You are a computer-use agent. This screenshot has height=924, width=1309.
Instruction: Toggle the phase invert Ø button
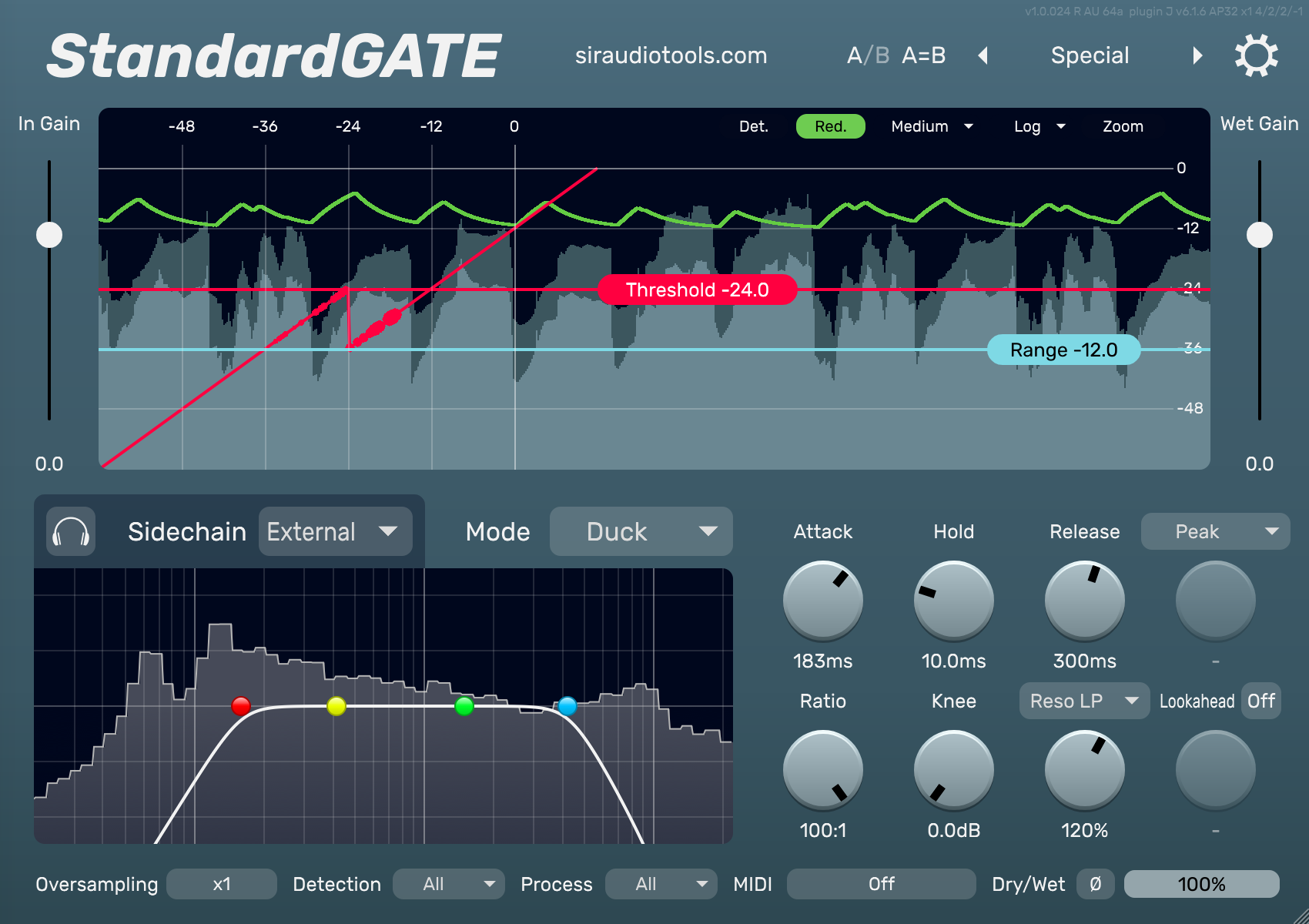click(1096, 884)
